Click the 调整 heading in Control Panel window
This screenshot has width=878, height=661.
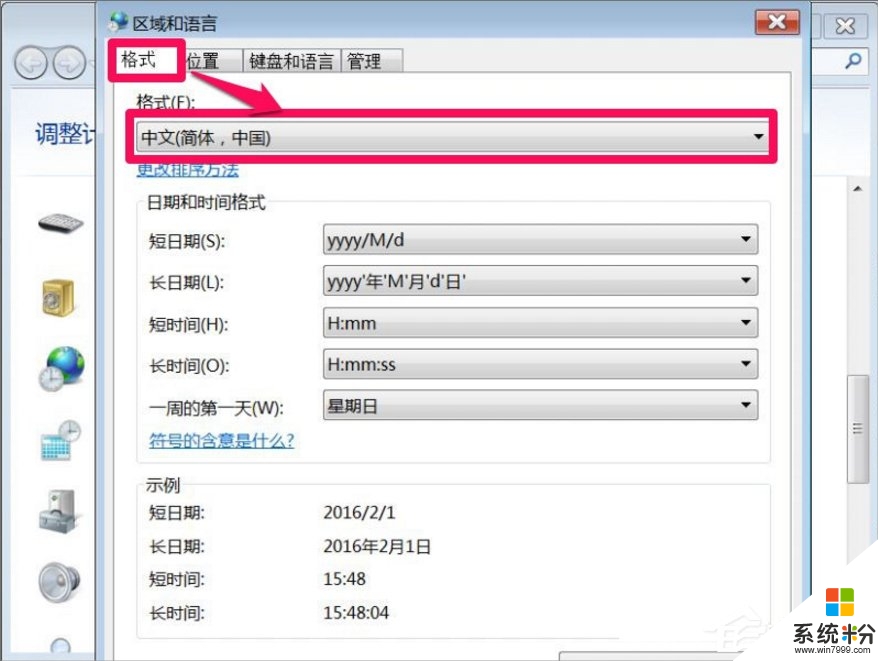coord(65,134)
